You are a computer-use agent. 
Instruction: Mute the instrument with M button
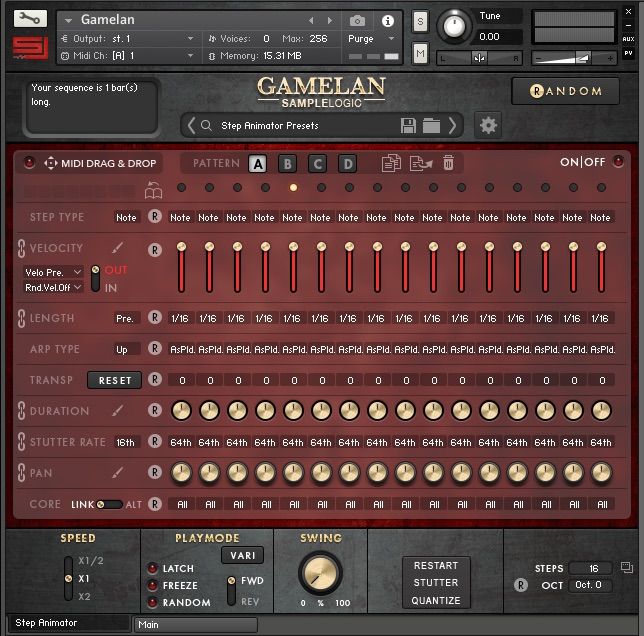(420, 53)
